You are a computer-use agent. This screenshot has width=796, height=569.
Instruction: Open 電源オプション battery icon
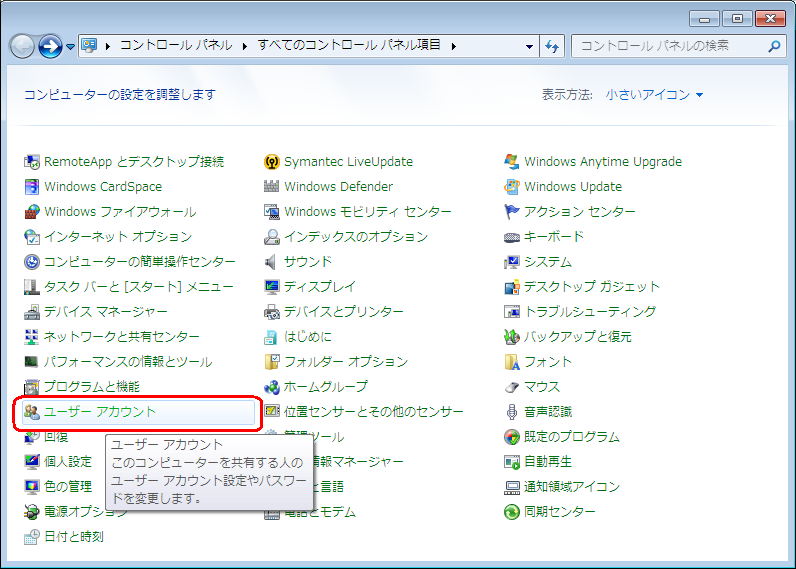coord(31,512)
